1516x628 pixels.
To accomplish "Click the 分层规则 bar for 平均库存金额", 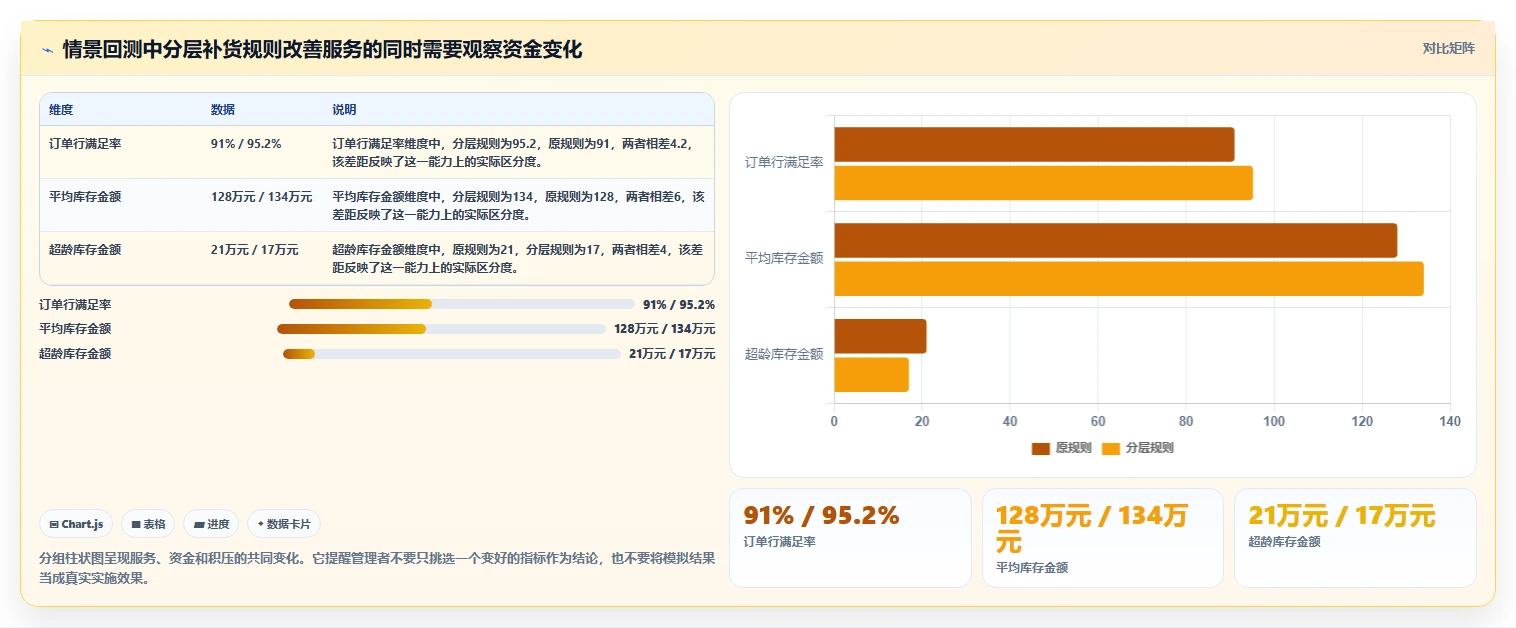I will pos(1129,279).
